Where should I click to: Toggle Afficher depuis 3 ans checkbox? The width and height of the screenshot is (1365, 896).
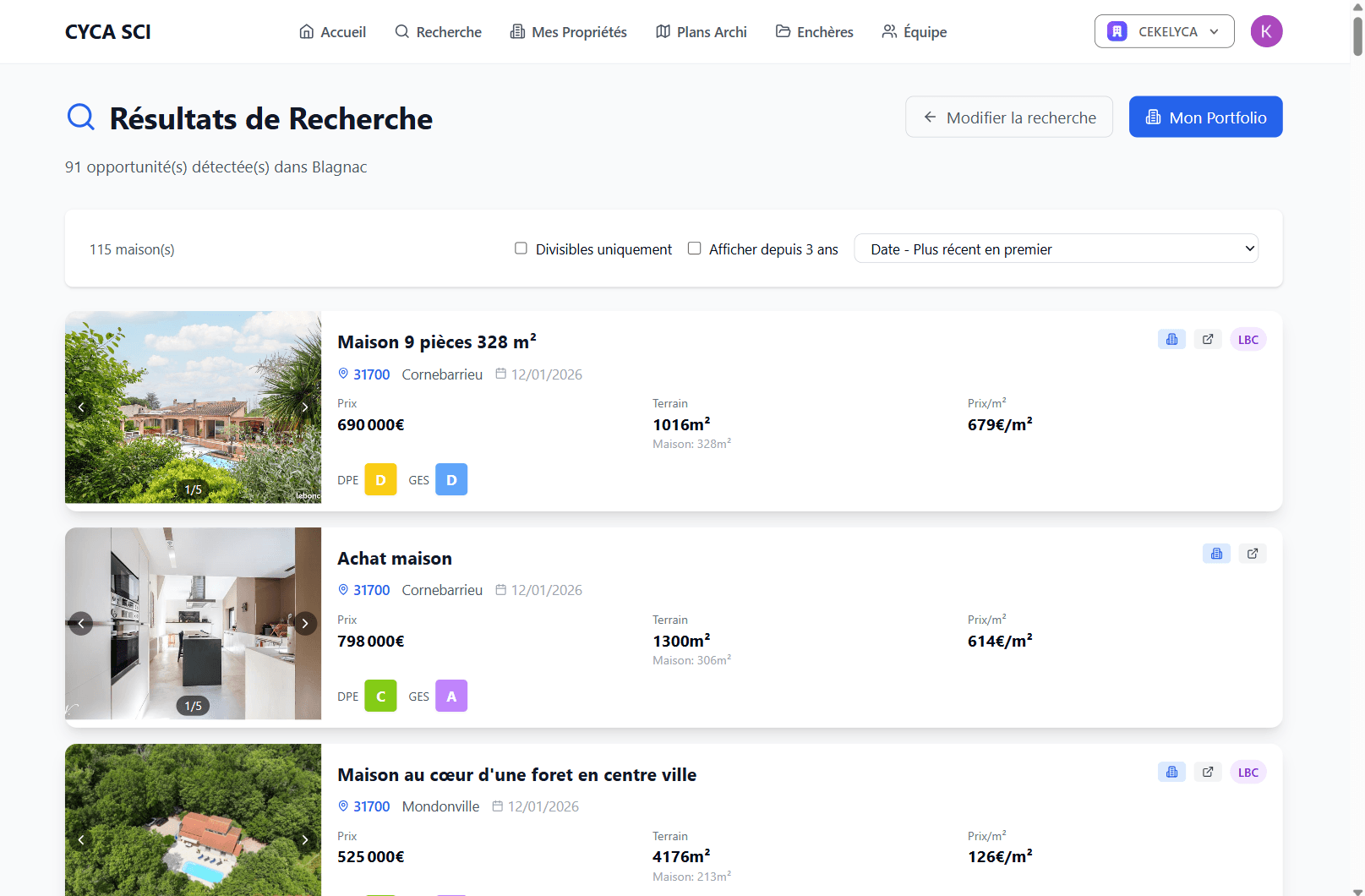click(x=694, y=249)
